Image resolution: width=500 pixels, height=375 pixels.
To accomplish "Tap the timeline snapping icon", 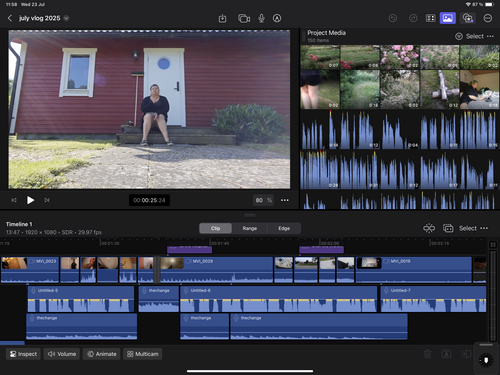I will 429,228.
